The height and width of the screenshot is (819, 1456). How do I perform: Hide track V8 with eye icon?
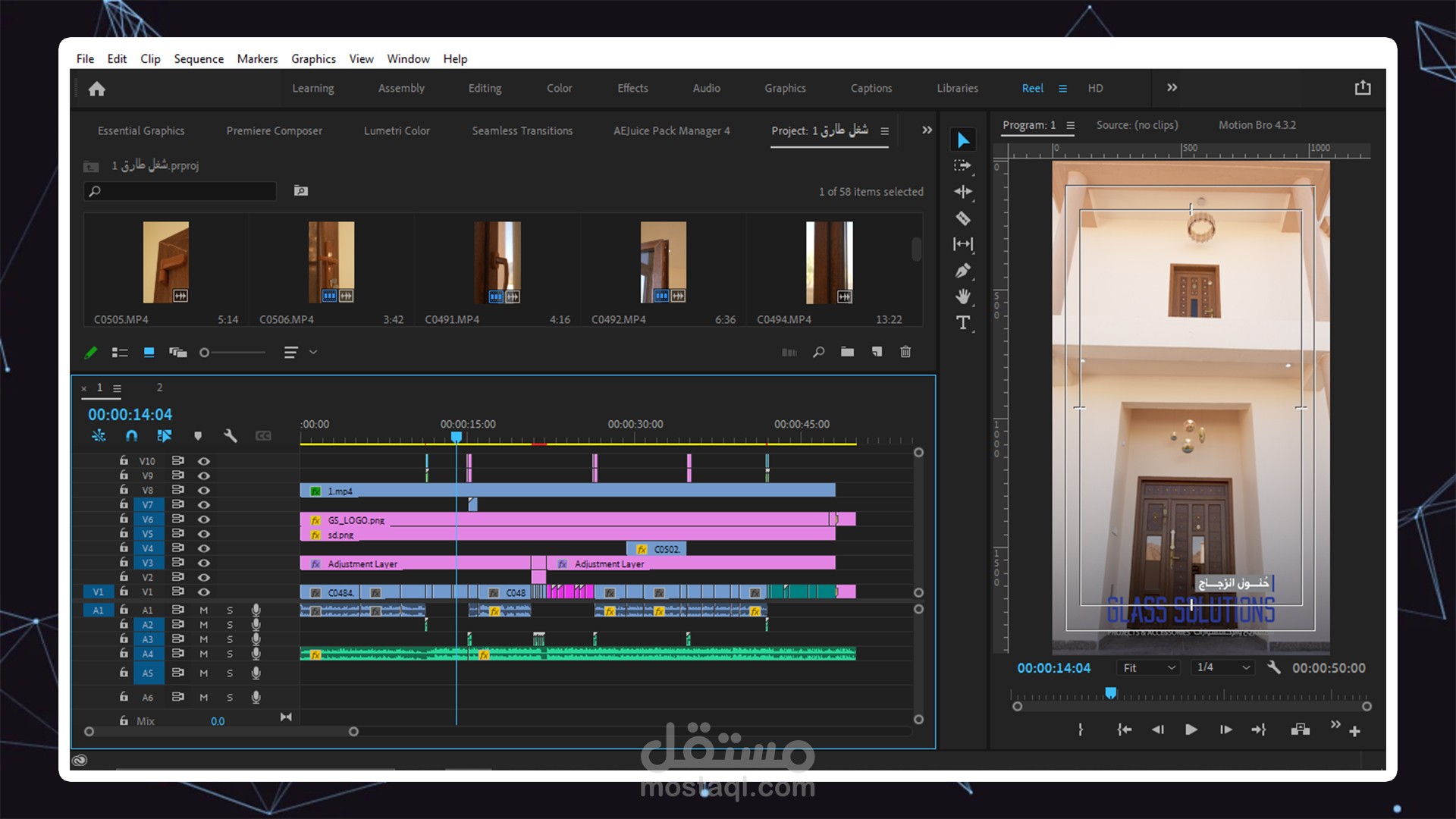click(x=204, y=491)
